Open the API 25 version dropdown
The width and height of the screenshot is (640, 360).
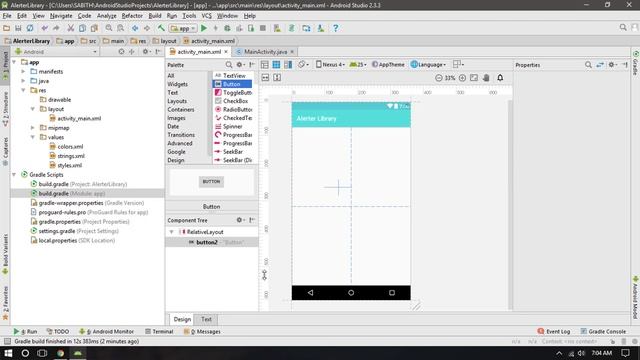tap(358, 64)
